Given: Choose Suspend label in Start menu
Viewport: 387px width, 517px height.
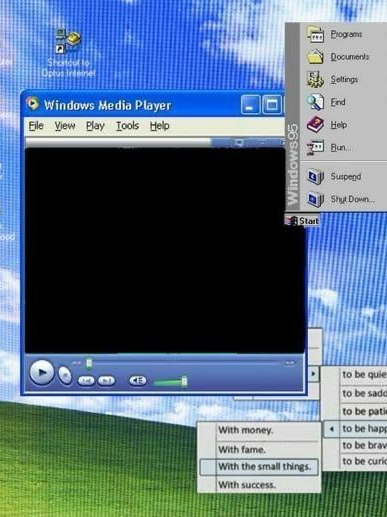Looking at the screenshot, I should [346, 176].
